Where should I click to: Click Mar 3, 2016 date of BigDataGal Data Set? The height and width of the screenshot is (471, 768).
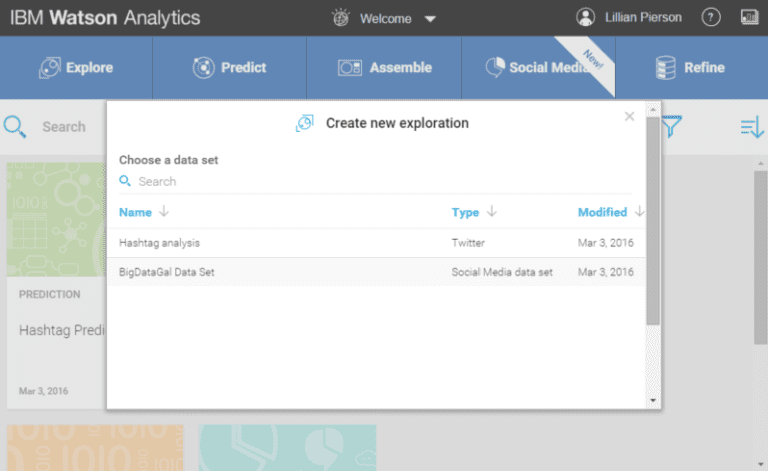point(606,272)
